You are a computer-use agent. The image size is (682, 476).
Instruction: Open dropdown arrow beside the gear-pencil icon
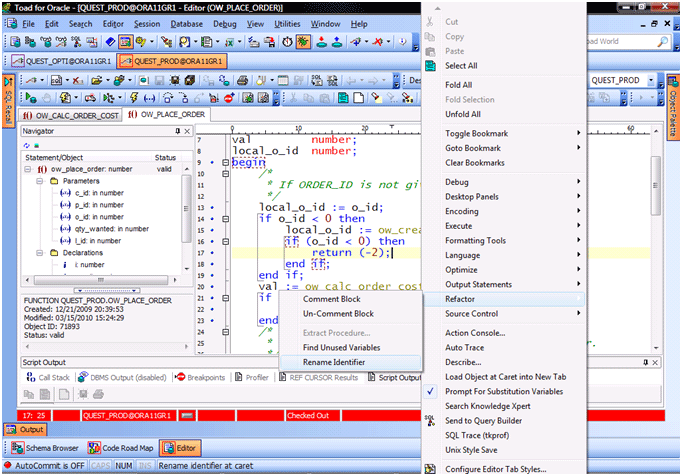pyautogui.click(x=152, y=42)
